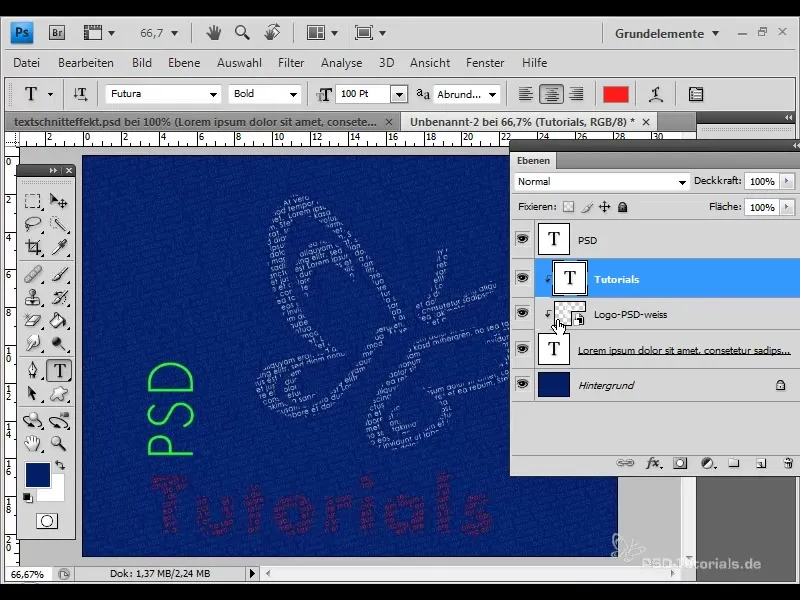
Task: Toggle lock position
Action: pyautogui.click(x=605, y=207)
